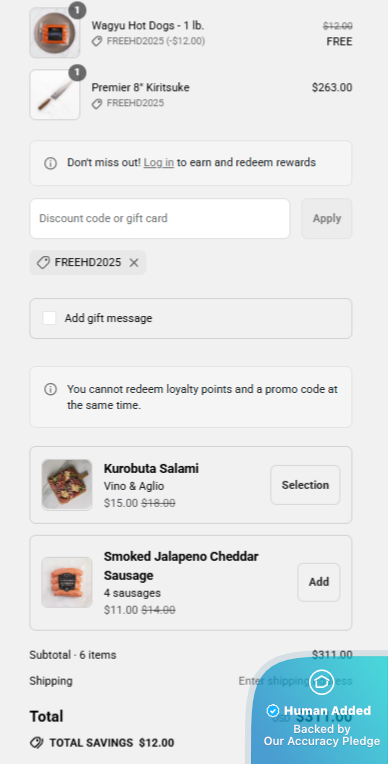Screen dimensions: 388x764
Task: Click tag icon under Wagyu Hot Dogs
Action: click(97, 41)
